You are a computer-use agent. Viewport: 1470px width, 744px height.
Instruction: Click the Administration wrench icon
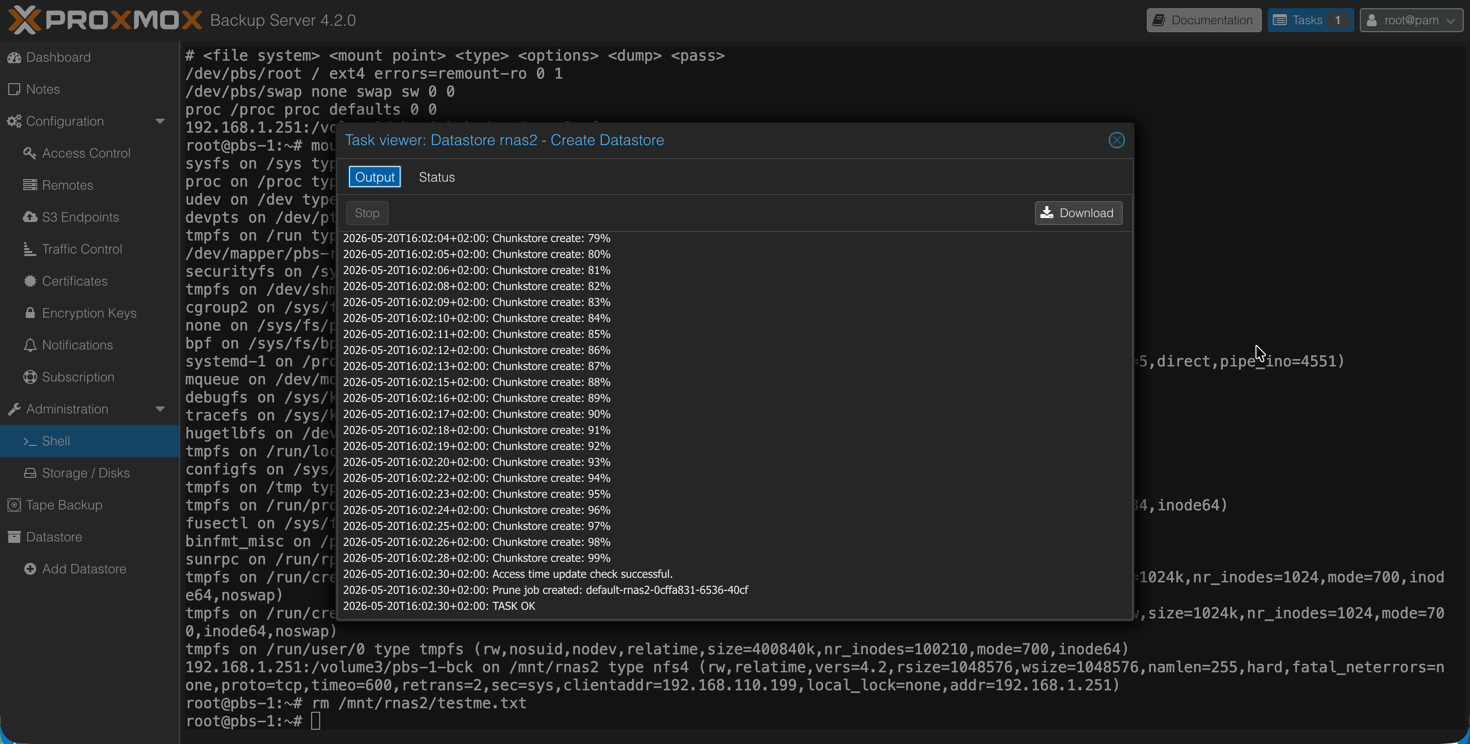[14, 409]
